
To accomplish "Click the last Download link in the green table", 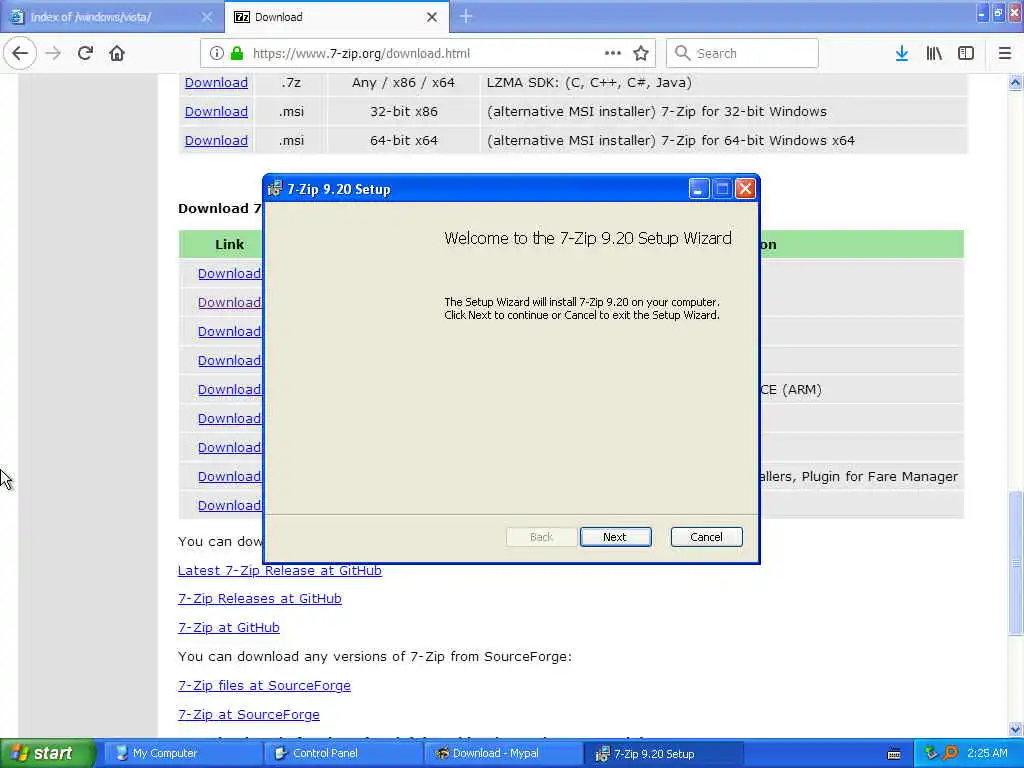I will click(229, 505).
